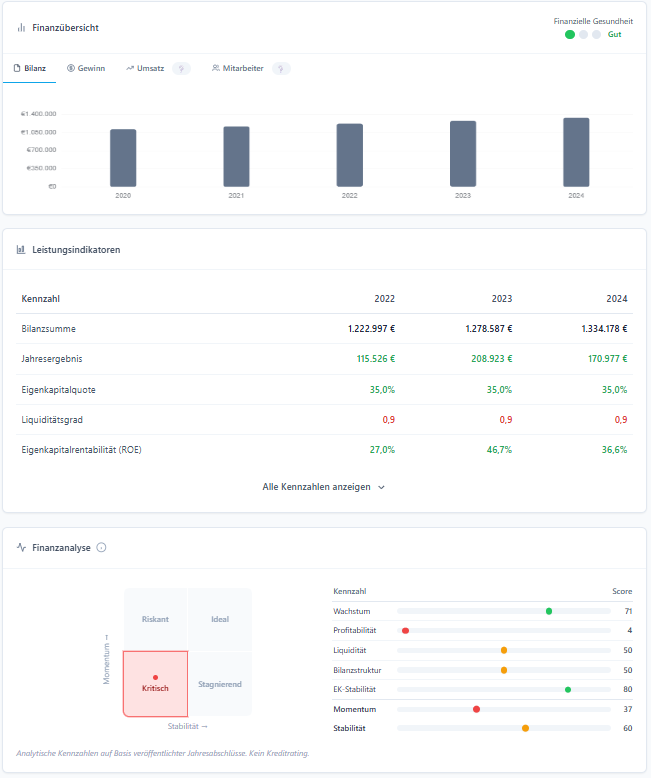
Task: Select the Stagnierend quadrant
Action: tap(220, 684)
